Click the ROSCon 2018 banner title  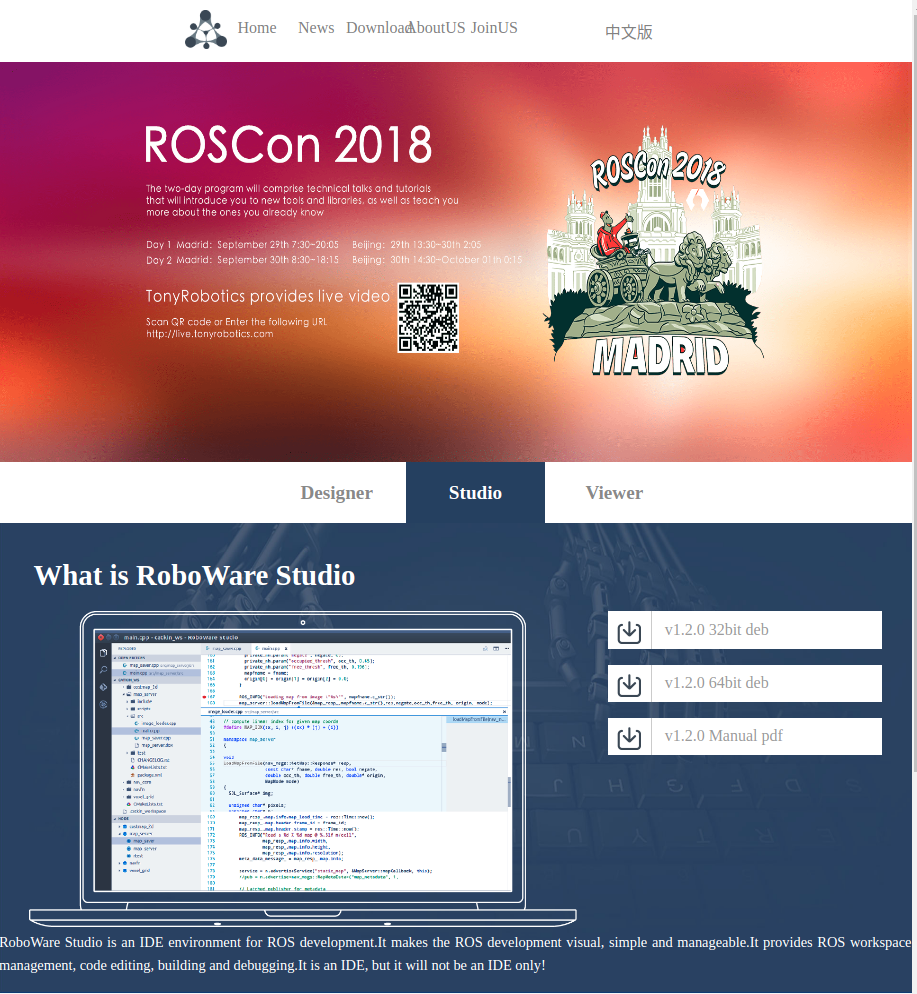tap(288, 145)
